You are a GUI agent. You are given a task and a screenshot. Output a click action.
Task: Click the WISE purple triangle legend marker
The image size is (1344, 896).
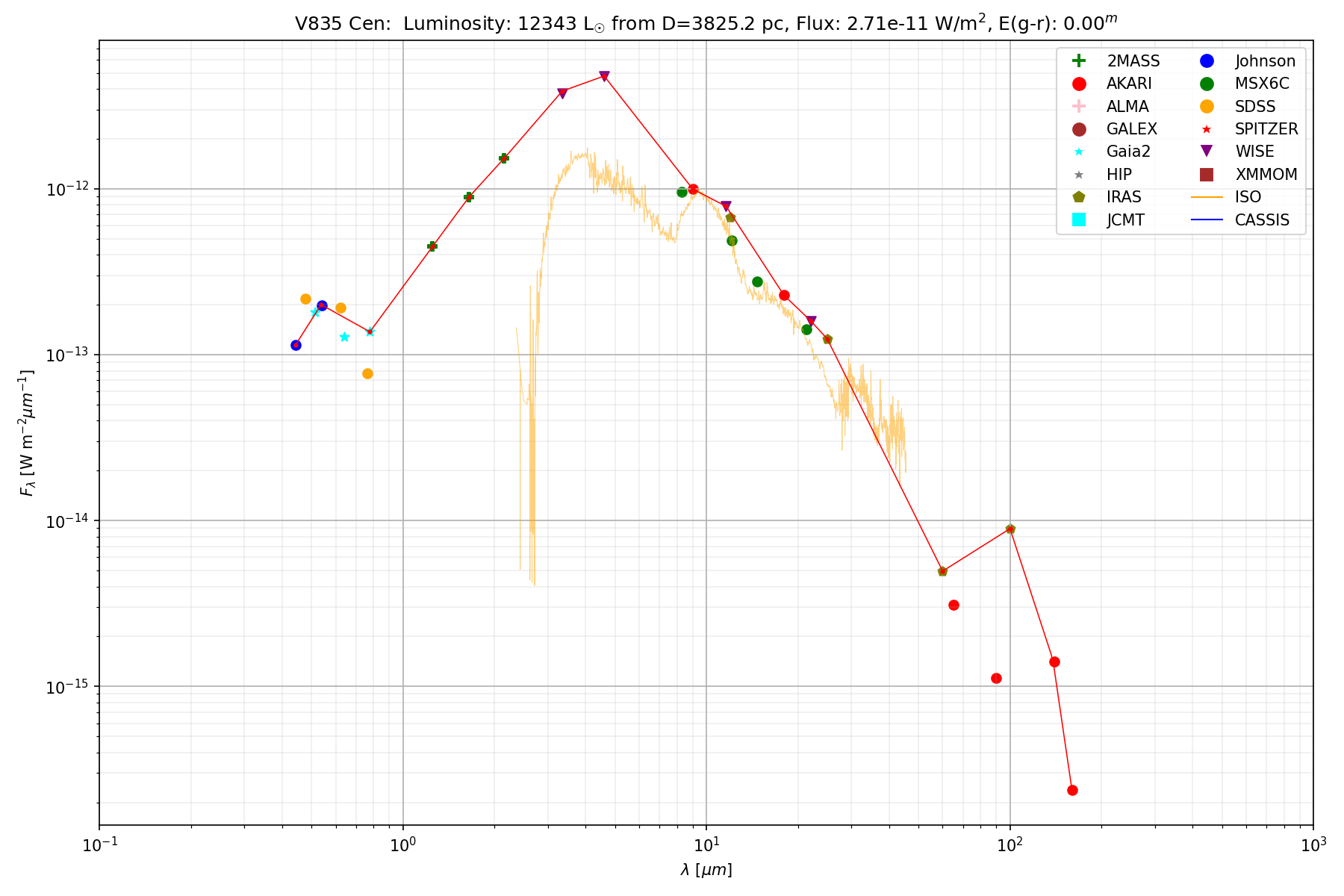1207,152
